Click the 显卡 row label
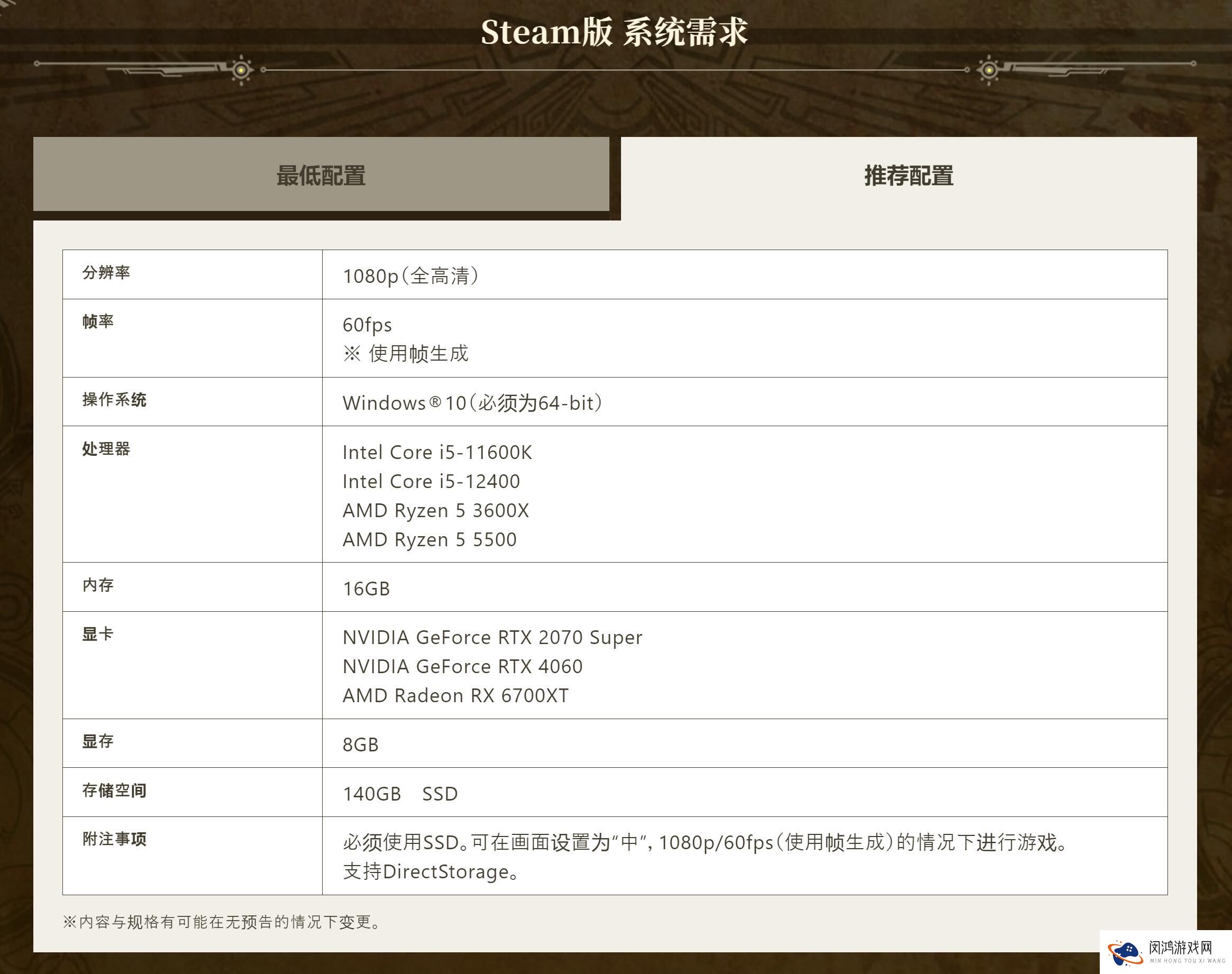This screenshot has height=974, width=1232. click(x=98, y=634)
